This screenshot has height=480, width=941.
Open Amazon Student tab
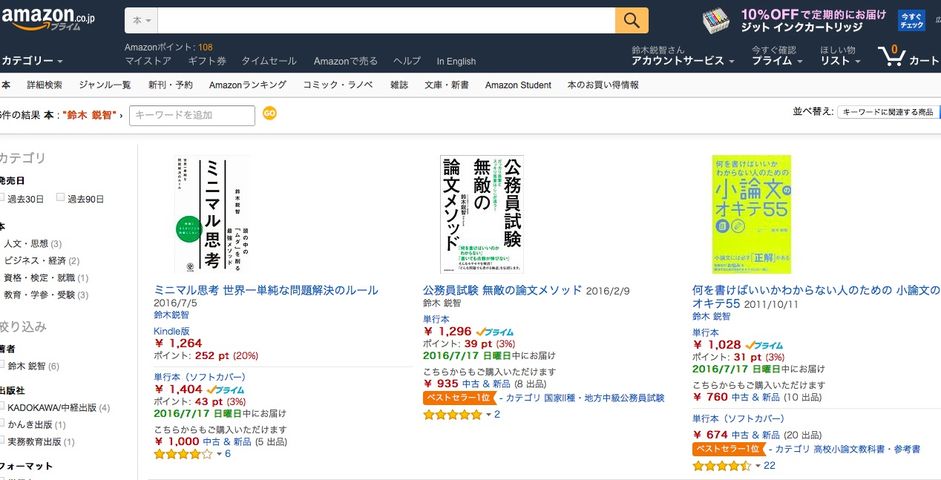pyautogui.click(x=519, y=85)
